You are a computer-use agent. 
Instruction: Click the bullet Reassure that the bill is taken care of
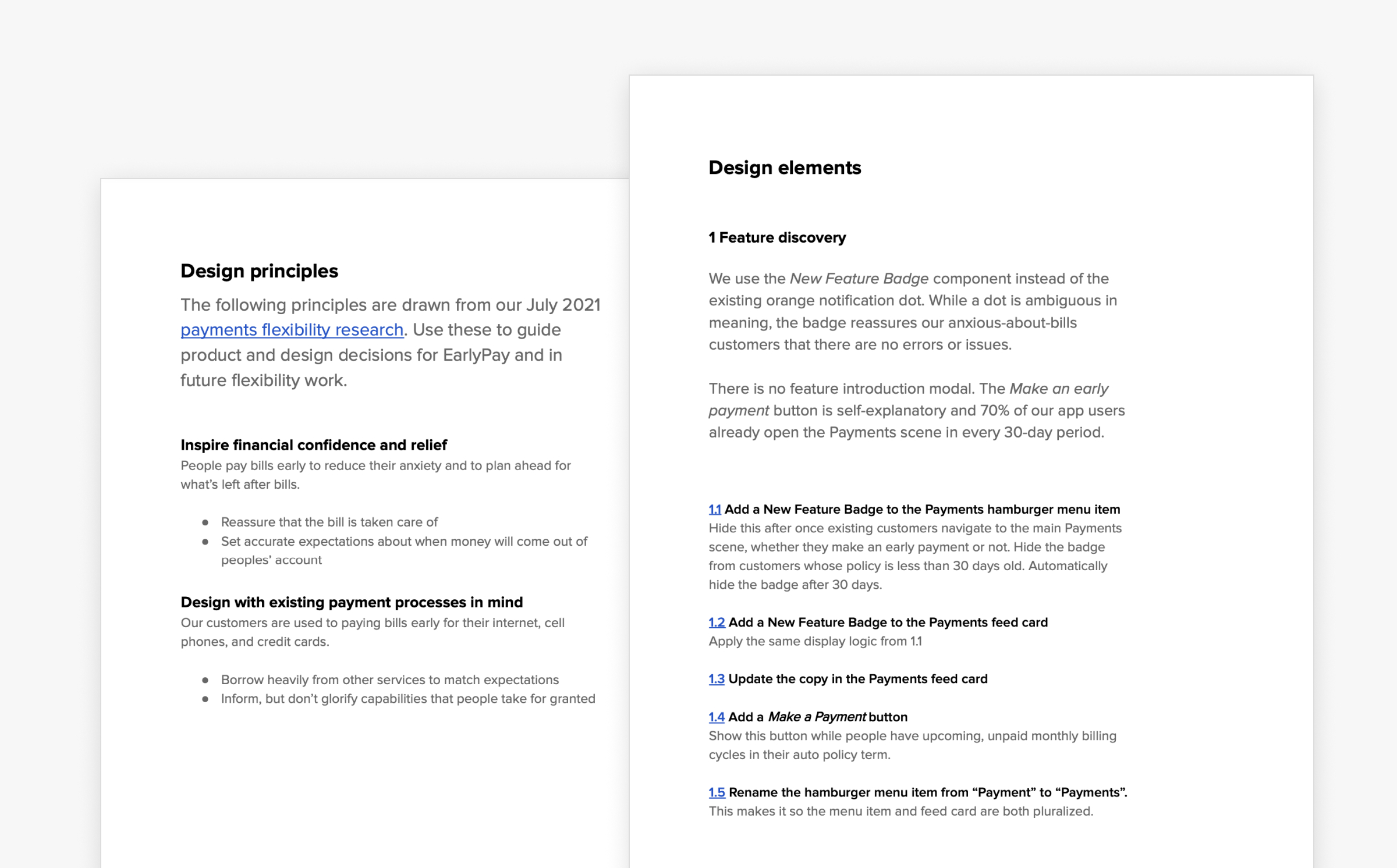coord(329,522)
